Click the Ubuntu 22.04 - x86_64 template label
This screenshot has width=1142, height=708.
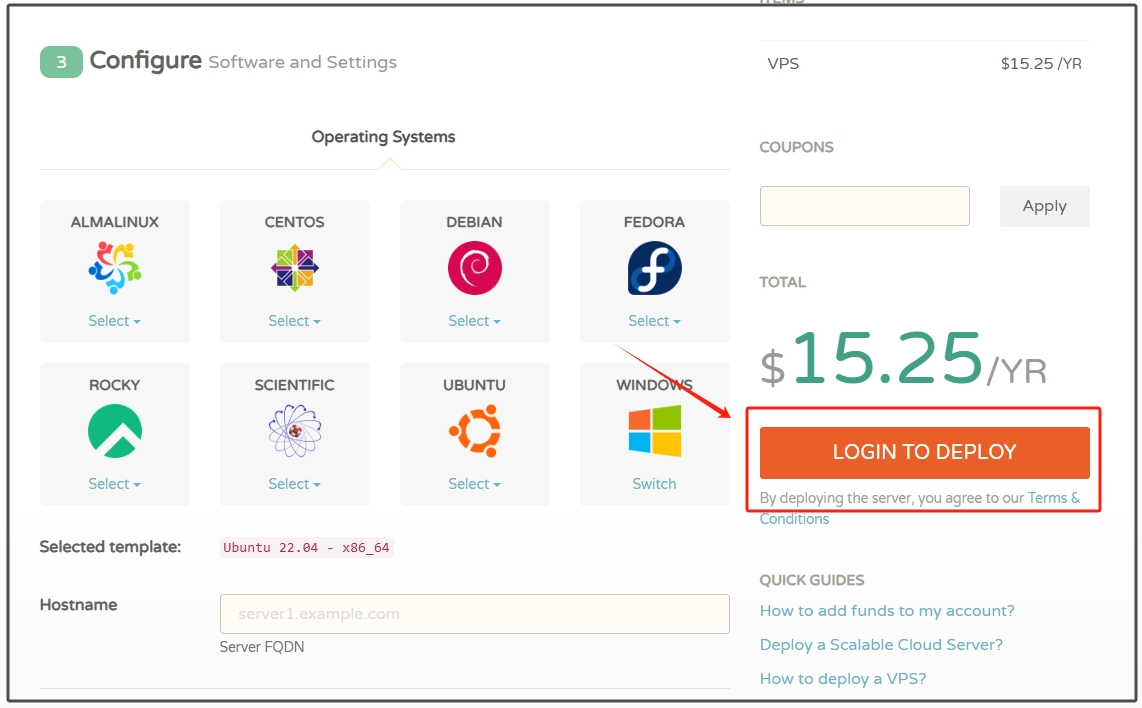307,548
